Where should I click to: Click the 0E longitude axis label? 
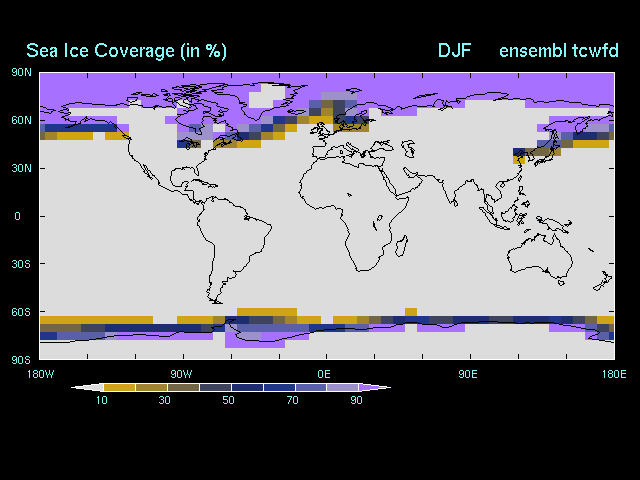point(324,374)
